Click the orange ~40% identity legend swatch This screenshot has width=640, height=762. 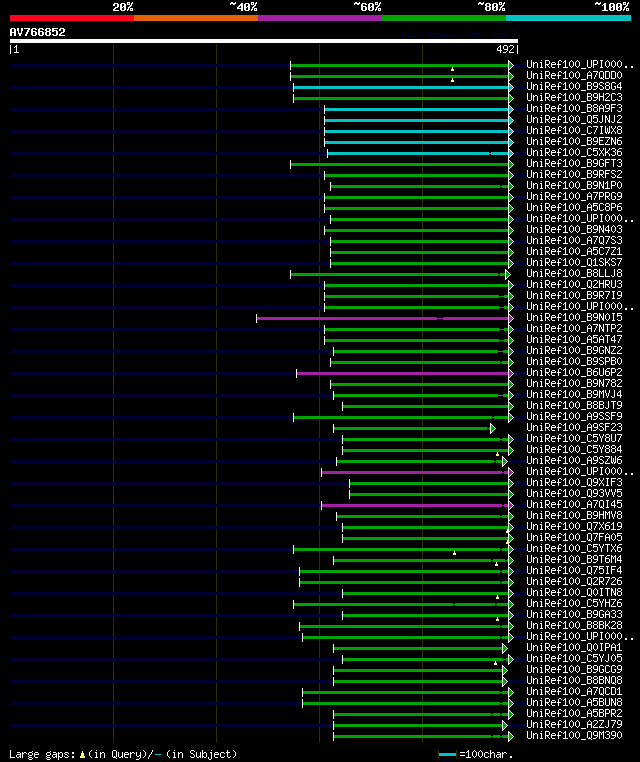(x=196, y=18)
